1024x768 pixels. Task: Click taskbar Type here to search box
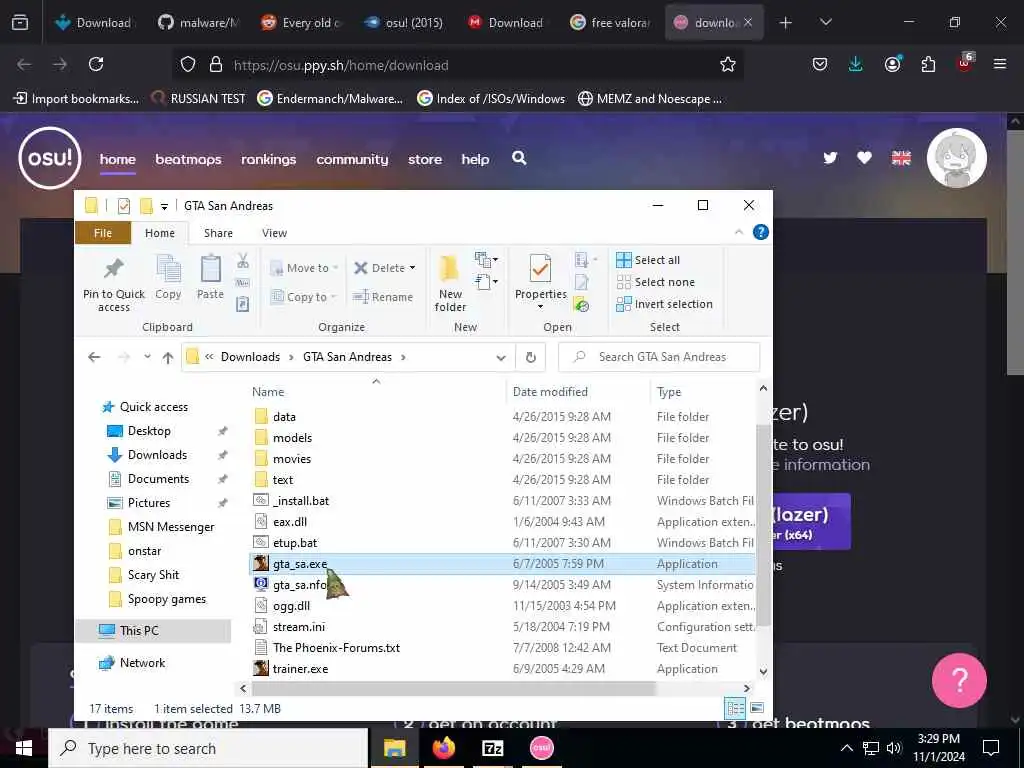[x=208, y=748]
